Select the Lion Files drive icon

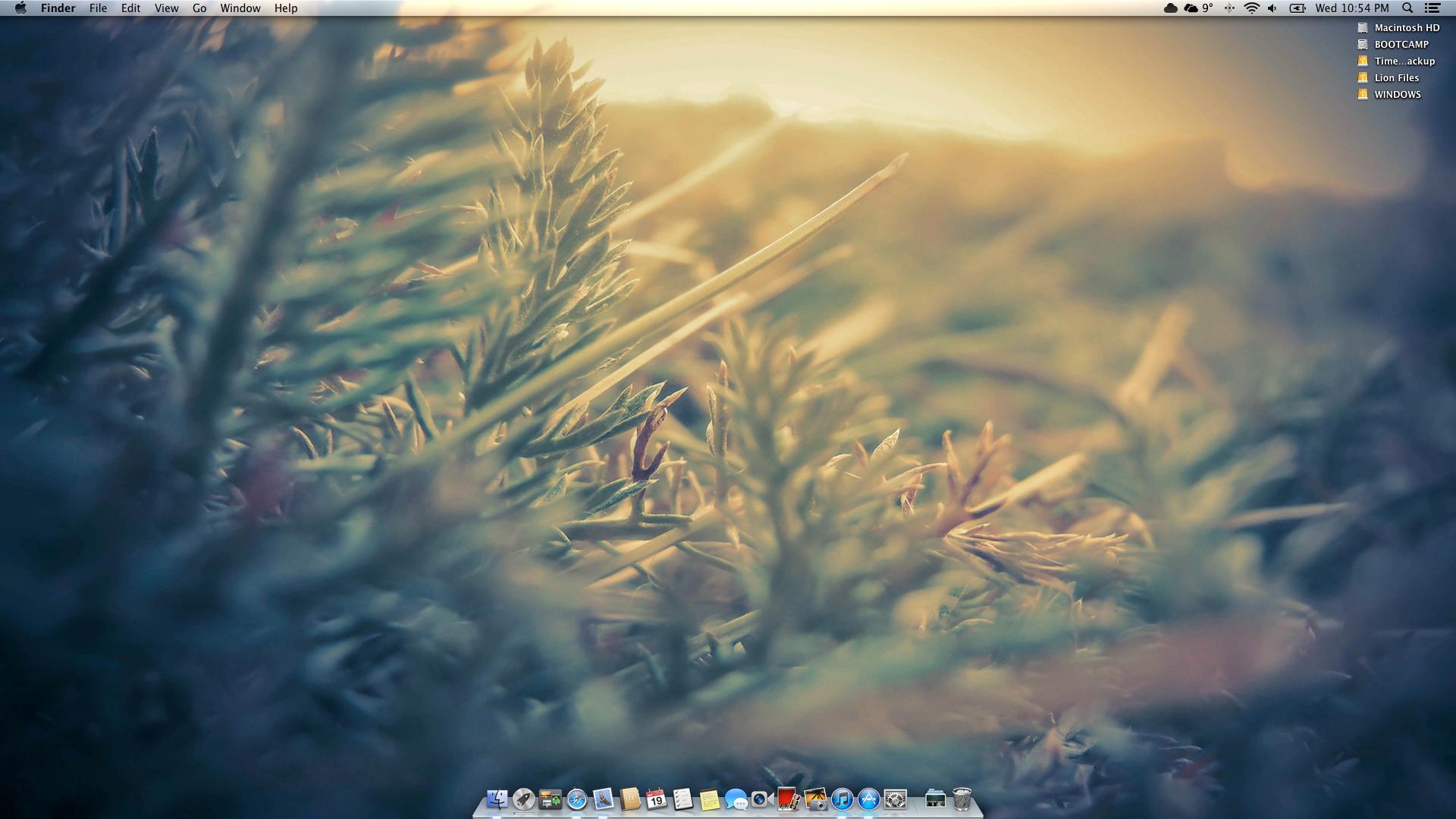point(1362,77)
